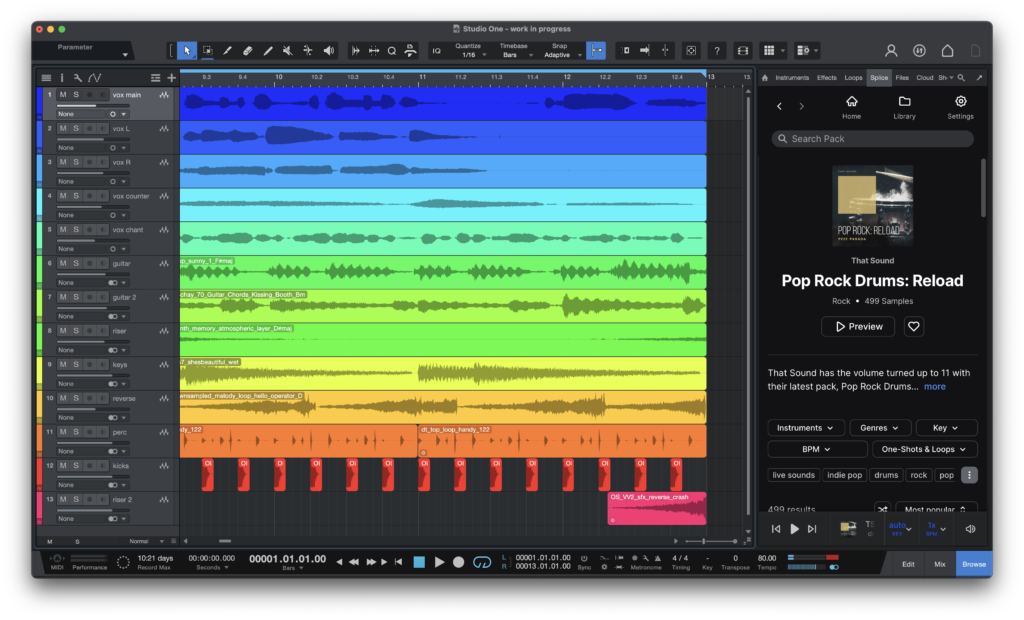The image size is (1024, 620).
Task: Filter by the drums tag
Action: (x=886, y=475)
